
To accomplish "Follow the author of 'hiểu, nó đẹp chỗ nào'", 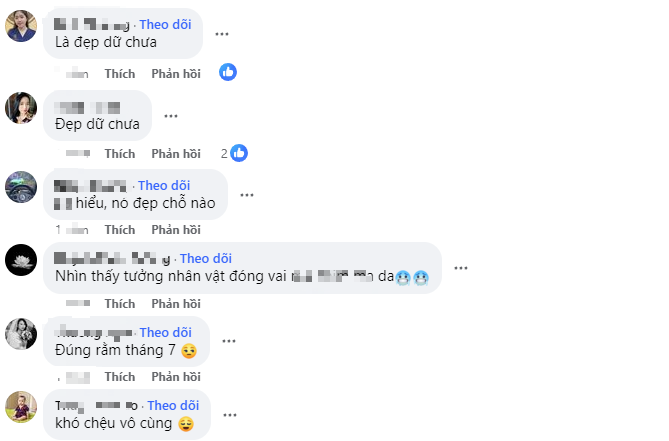I will pos(164,185).
